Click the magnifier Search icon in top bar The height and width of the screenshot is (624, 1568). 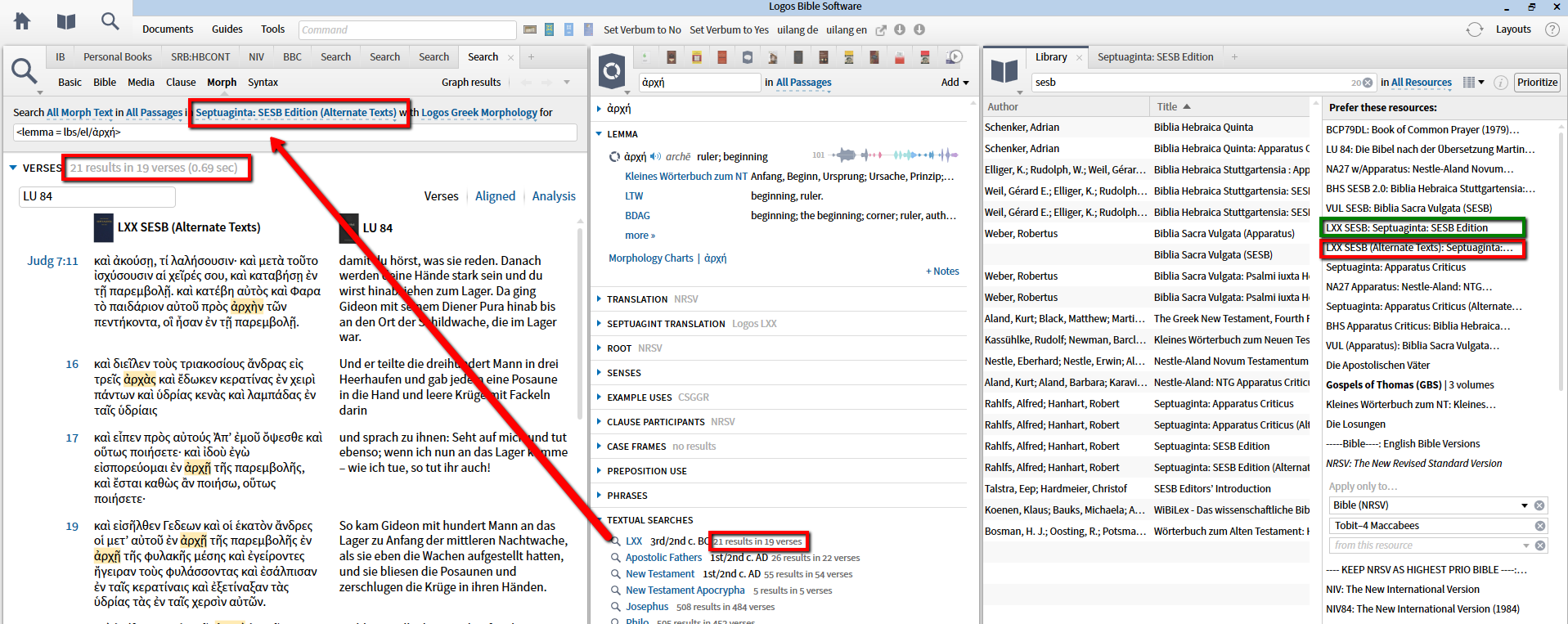tap(110, 21)
